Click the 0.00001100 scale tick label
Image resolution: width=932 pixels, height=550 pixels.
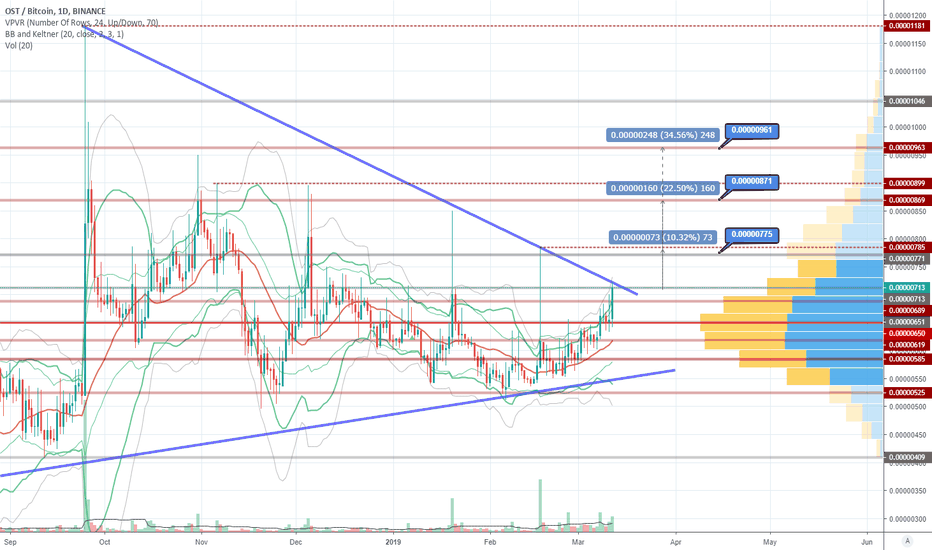[908, 71]
